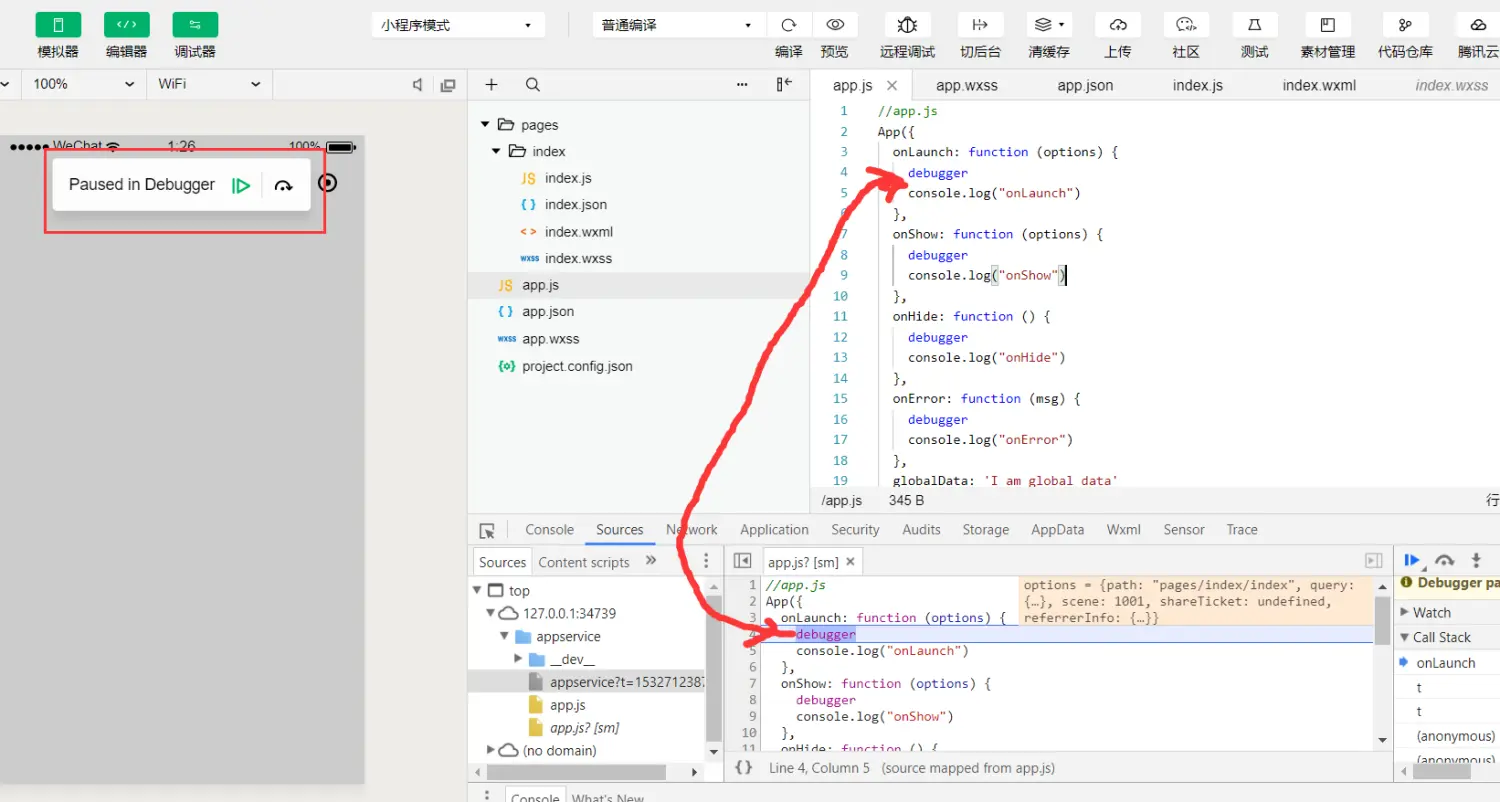Click the resume play icon in Paused overlay
The image size is (1500, 802).
coord(240,185)
